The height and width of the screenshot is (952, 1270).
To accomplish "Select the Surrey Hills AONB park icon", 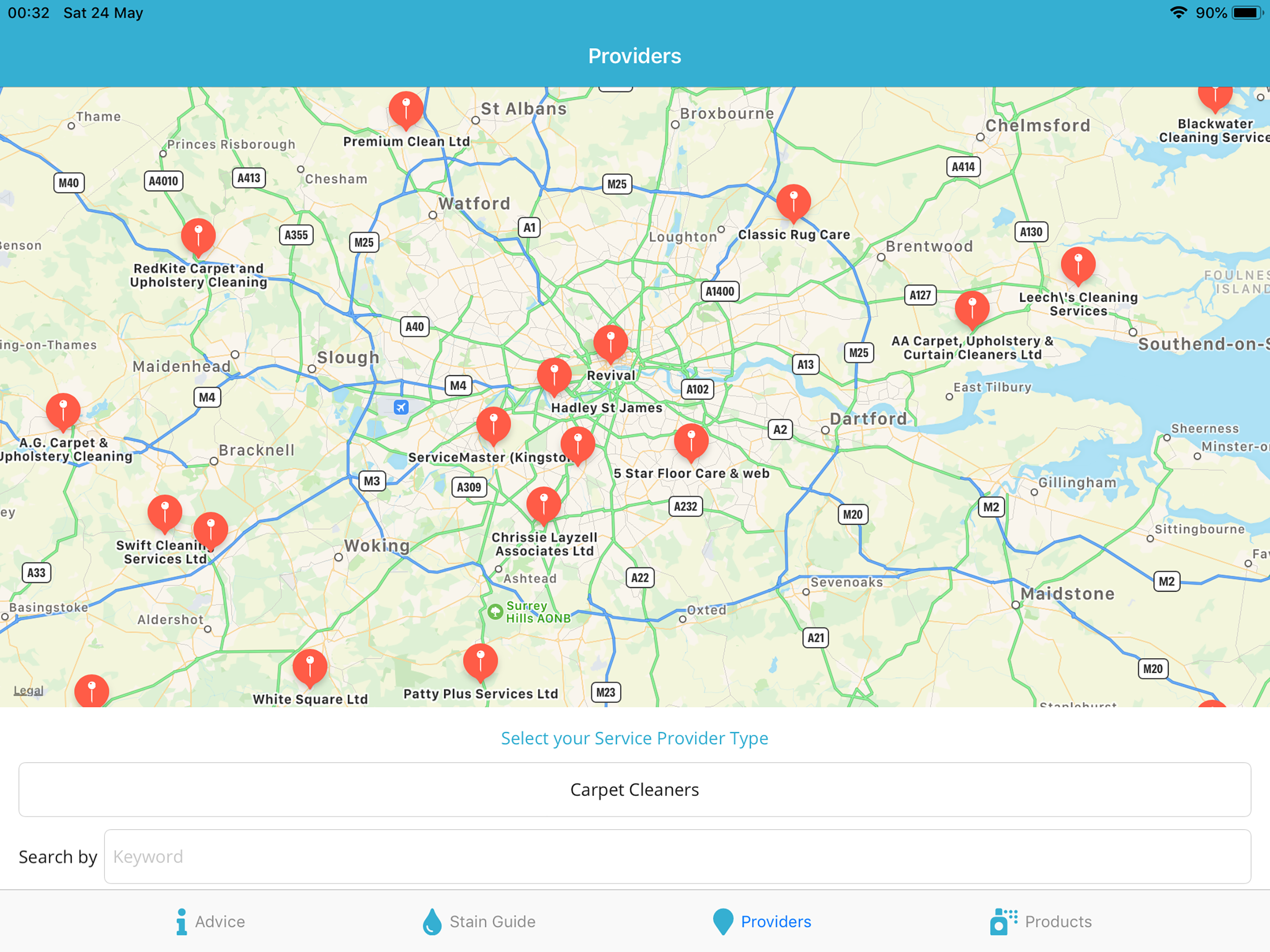I will point(495,612).
